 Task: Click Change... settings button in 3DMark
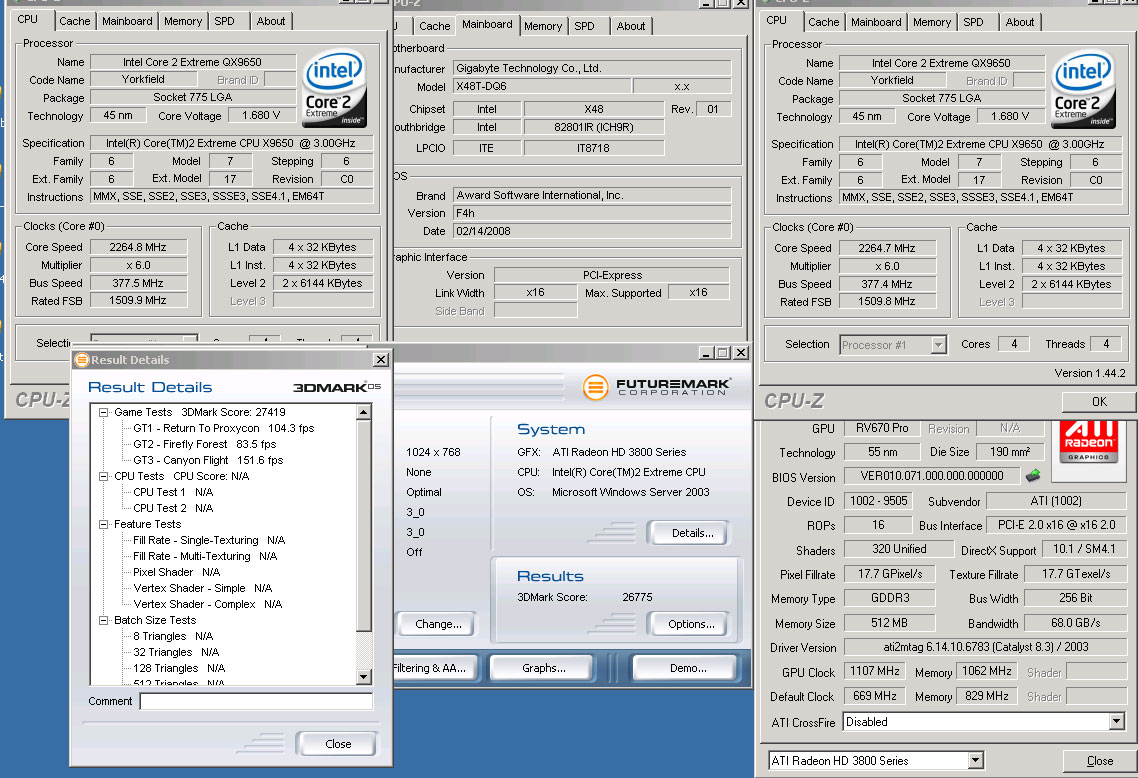coord(438,624)
